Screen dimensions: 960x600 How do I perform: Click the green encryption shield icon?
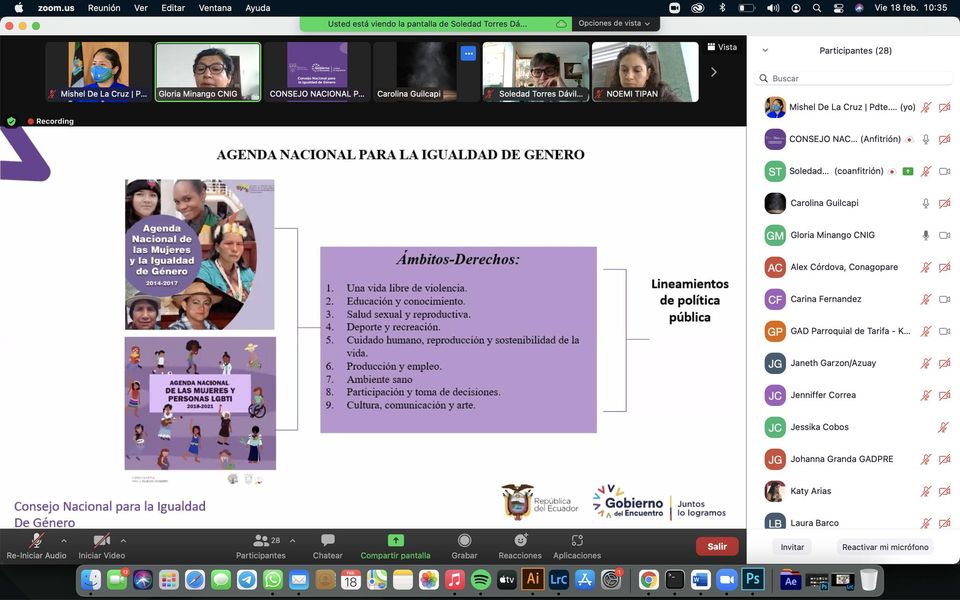[11, 121]
